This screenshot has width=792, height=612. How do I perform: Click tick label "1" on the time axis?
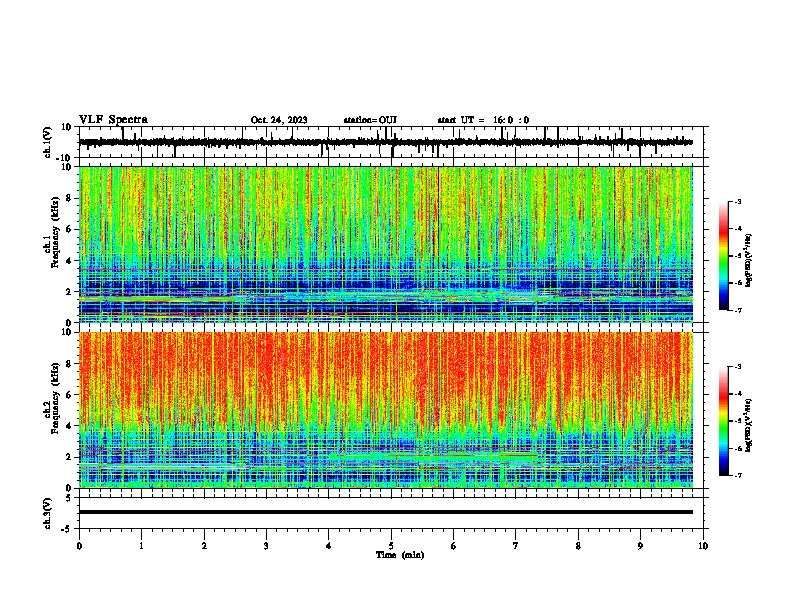pyautogui.click(x=141, y=546)
